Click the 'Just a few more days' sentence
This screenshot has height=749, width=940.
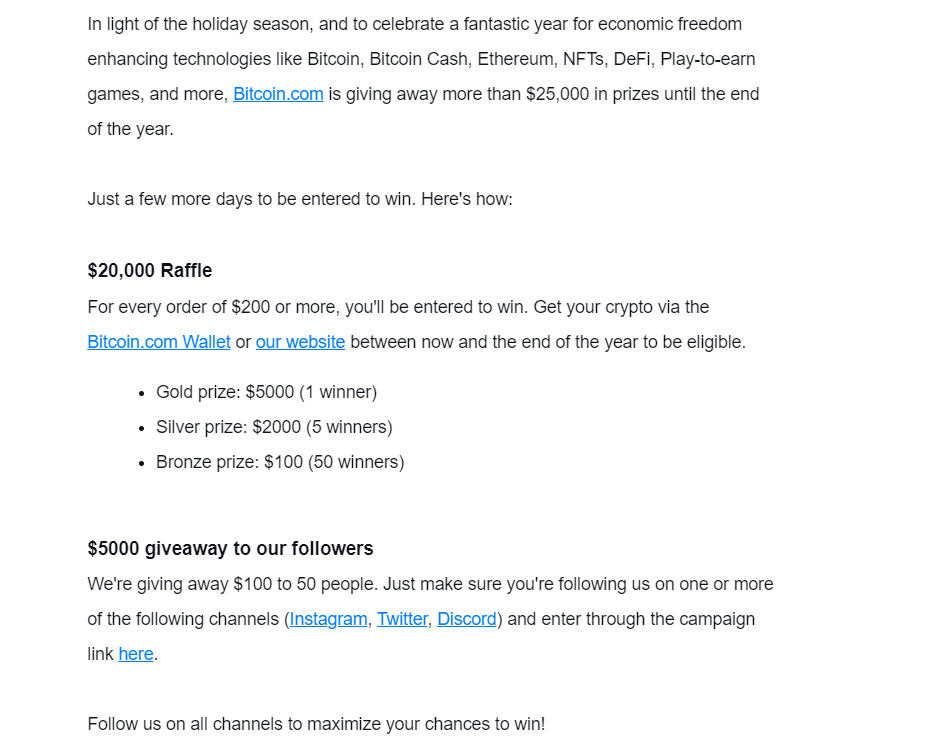click(x=300, y=199)
